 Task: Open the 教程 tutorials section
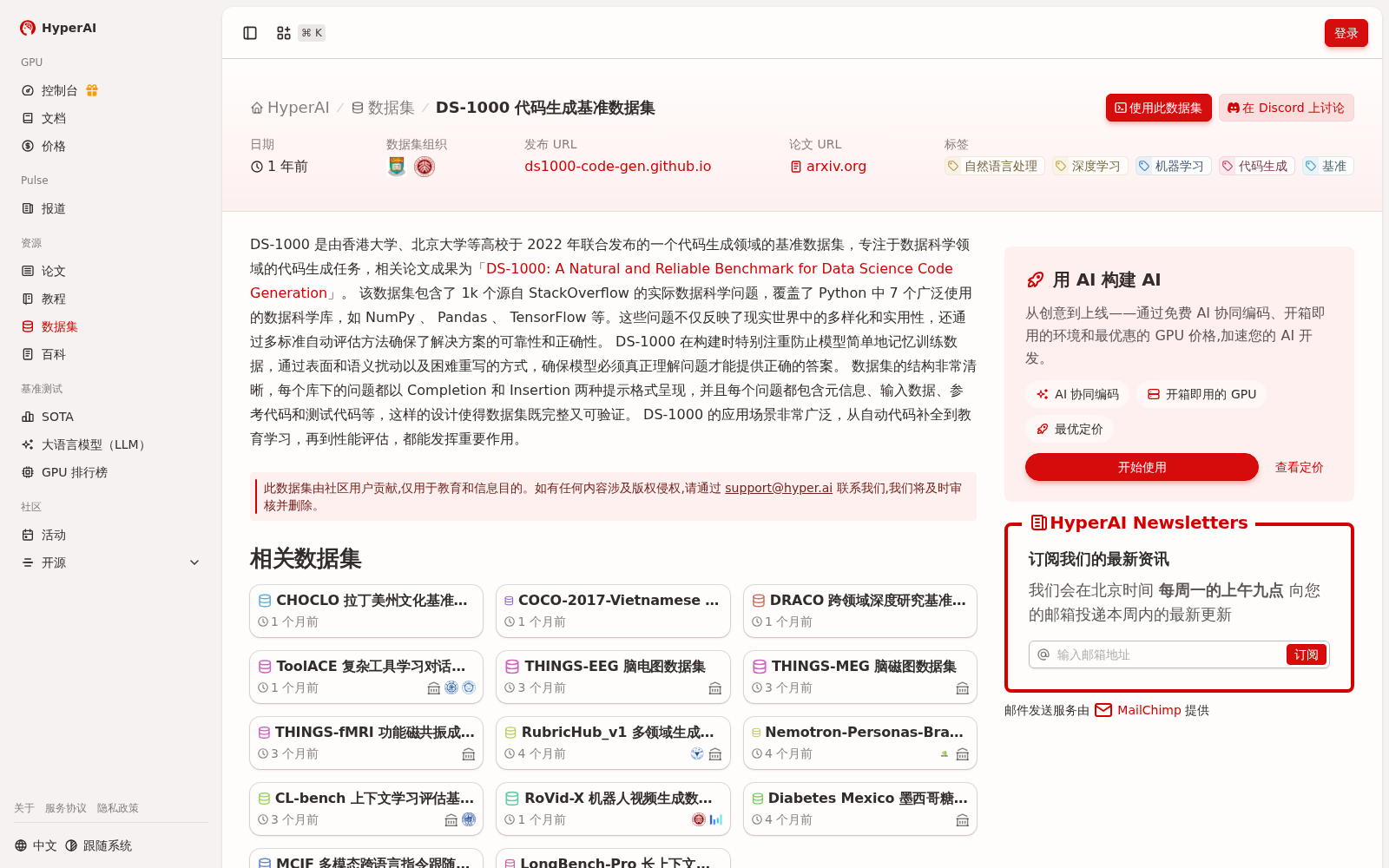[x=111, y=299]
